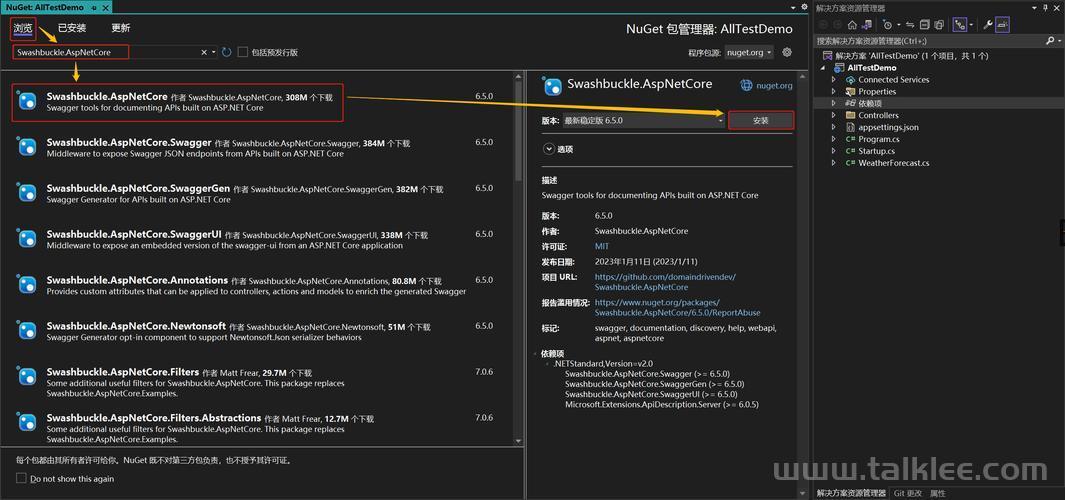Toggle preview selected items in Solution Explorer
The height and width of the screenshot is (500, 1065).
point(1003,24)
